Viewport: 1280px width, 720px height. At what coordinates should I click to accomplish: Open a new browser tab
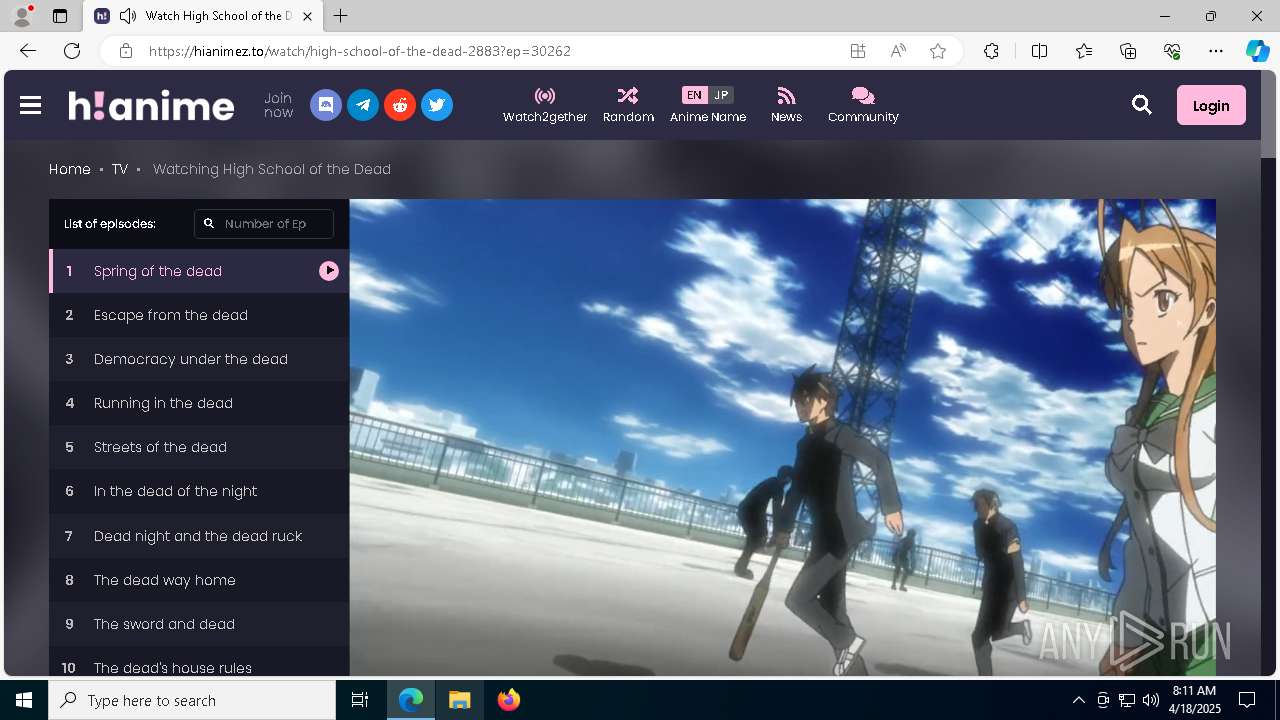coord(341,16)
